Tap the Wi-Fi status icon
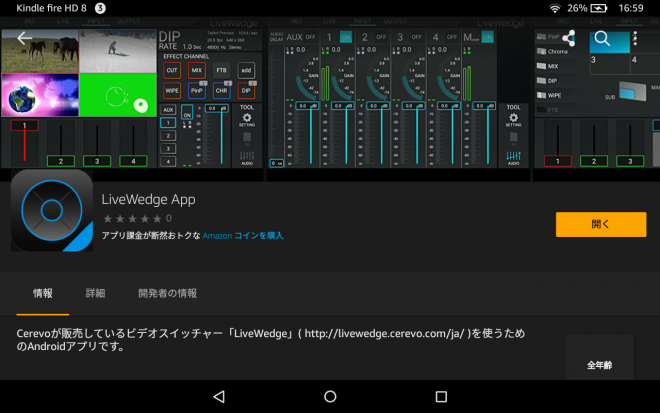 pos(555,8)
